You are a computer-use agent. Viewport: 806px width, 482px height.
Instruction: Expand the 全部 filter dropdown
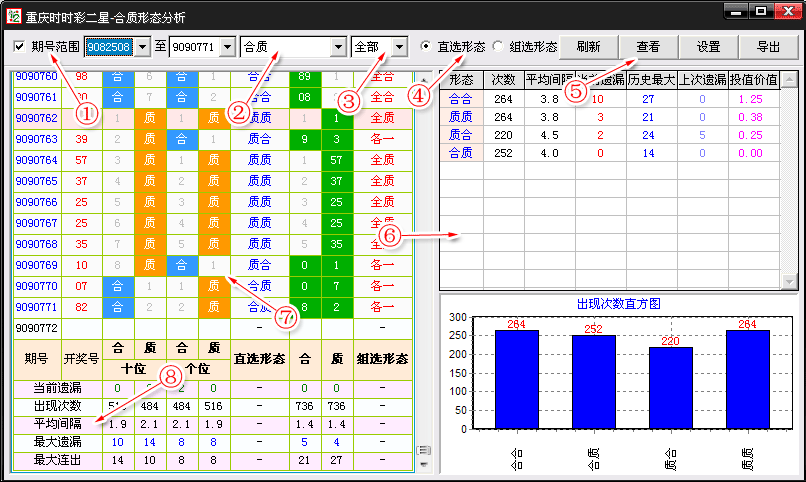pyautogui.click(x=399, y=47)
